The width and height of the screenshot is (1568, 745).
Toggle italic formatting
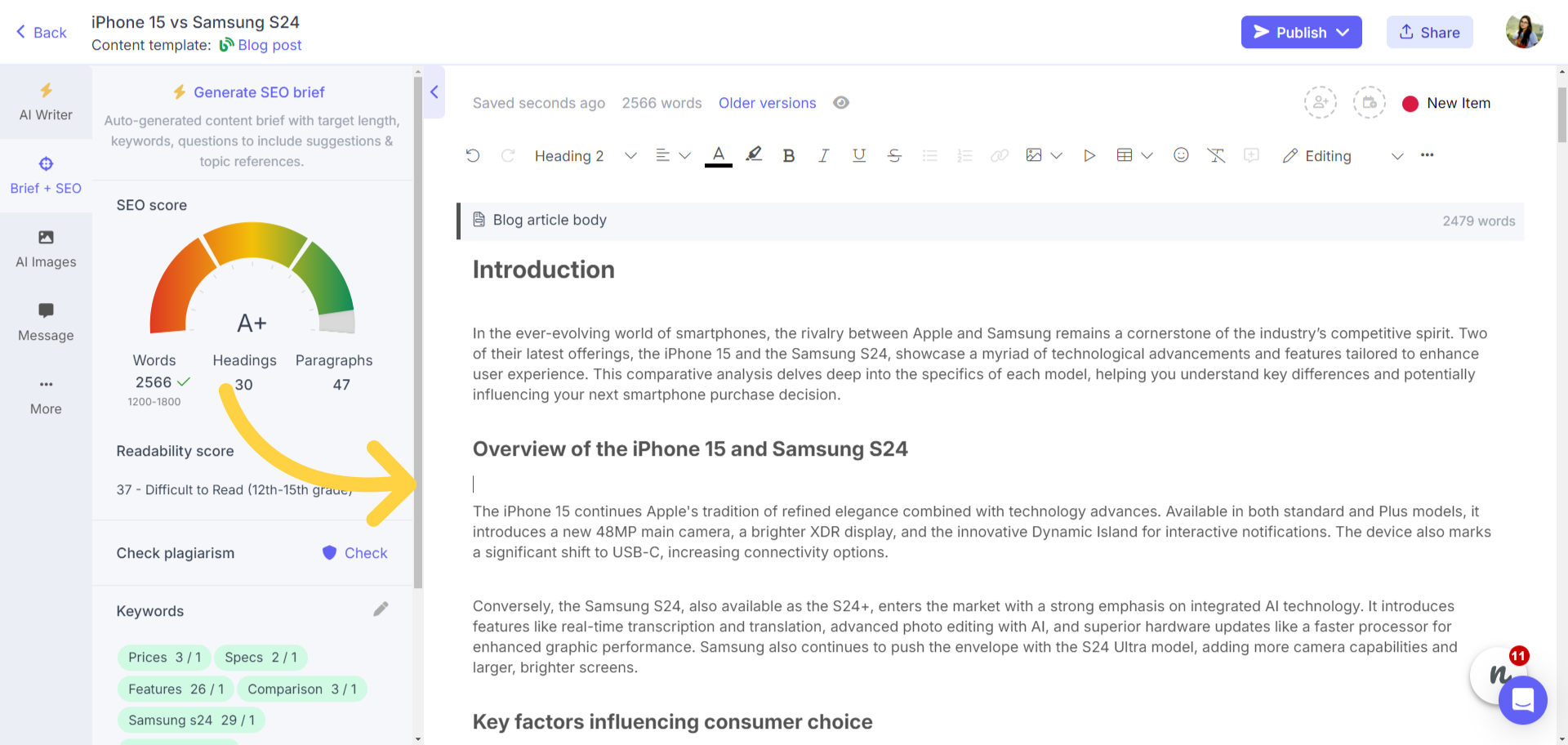click(x=823, y=155)
